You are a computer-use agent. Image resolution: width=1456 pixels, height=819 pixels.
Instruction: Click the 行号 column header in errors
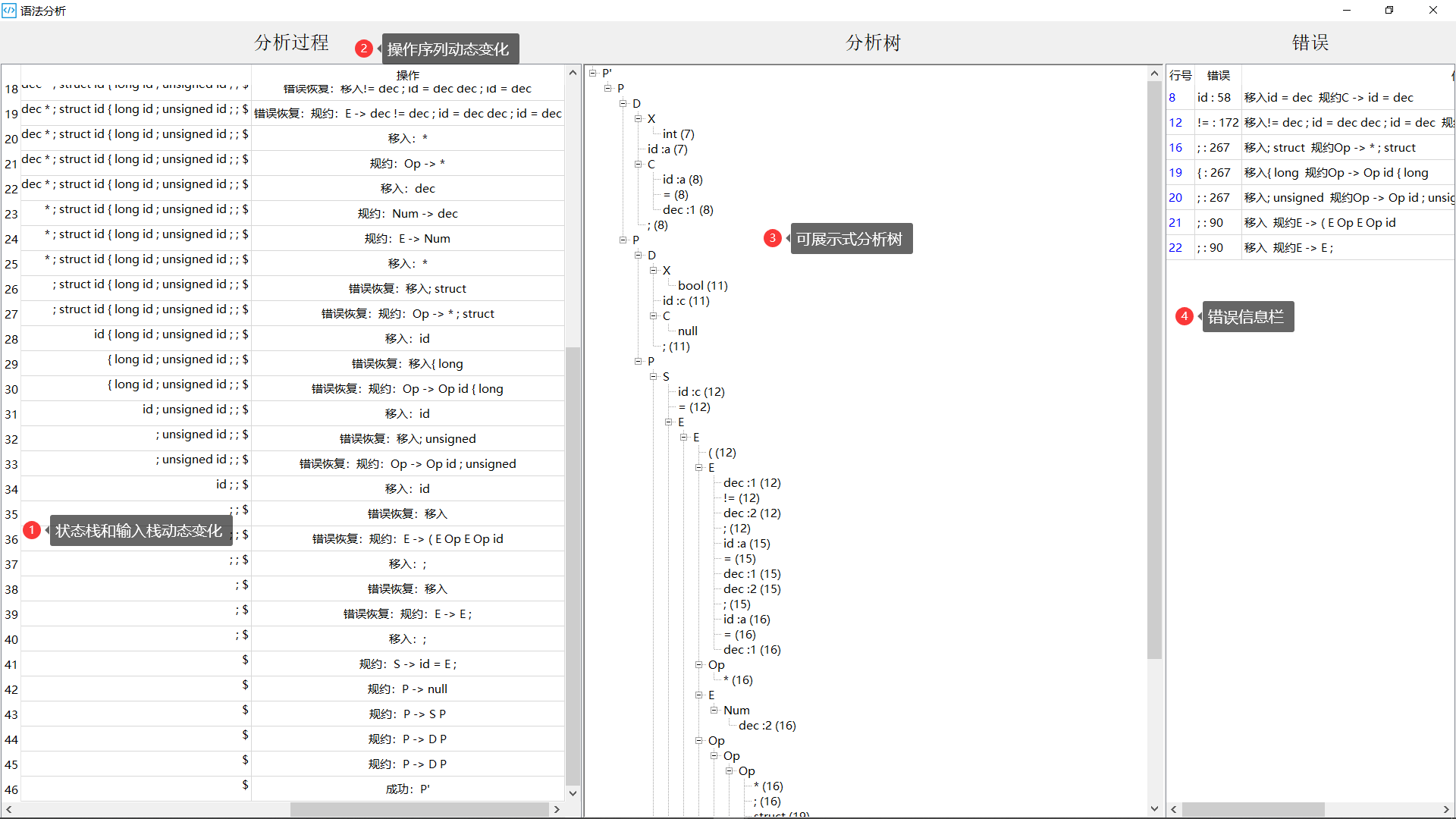[x=1181, y=75]
